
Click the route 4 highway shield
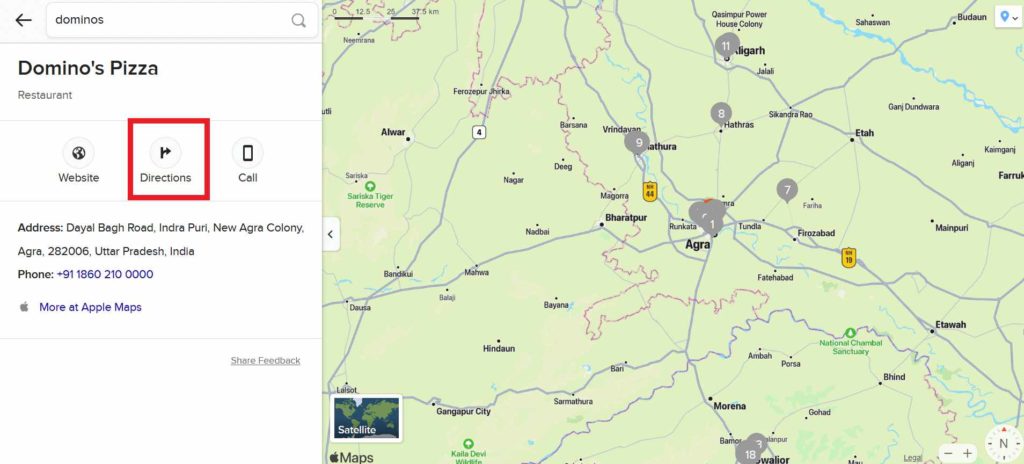coord(479,133)
